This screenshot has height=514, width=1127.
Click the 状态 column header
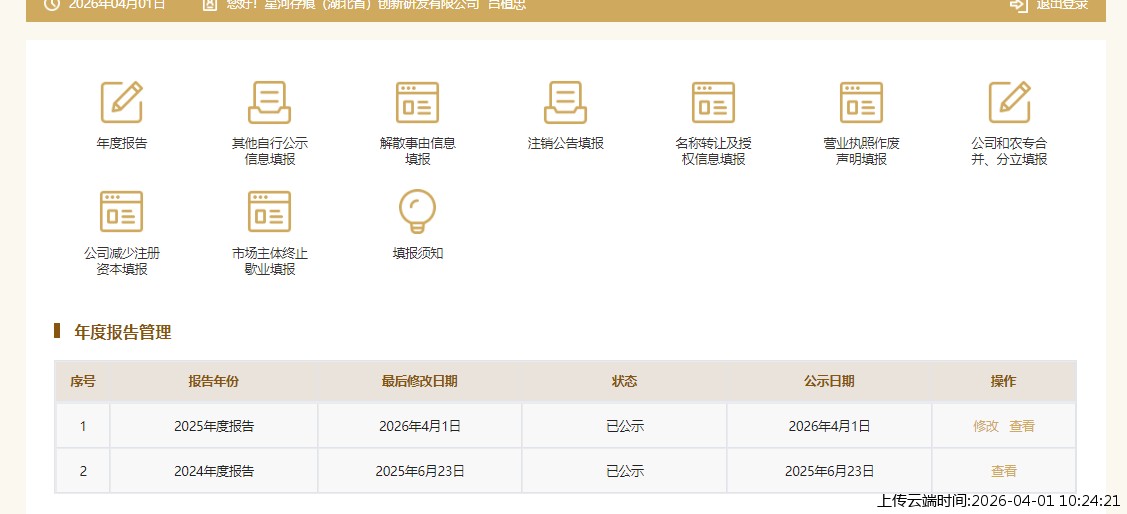click(624, 381)
